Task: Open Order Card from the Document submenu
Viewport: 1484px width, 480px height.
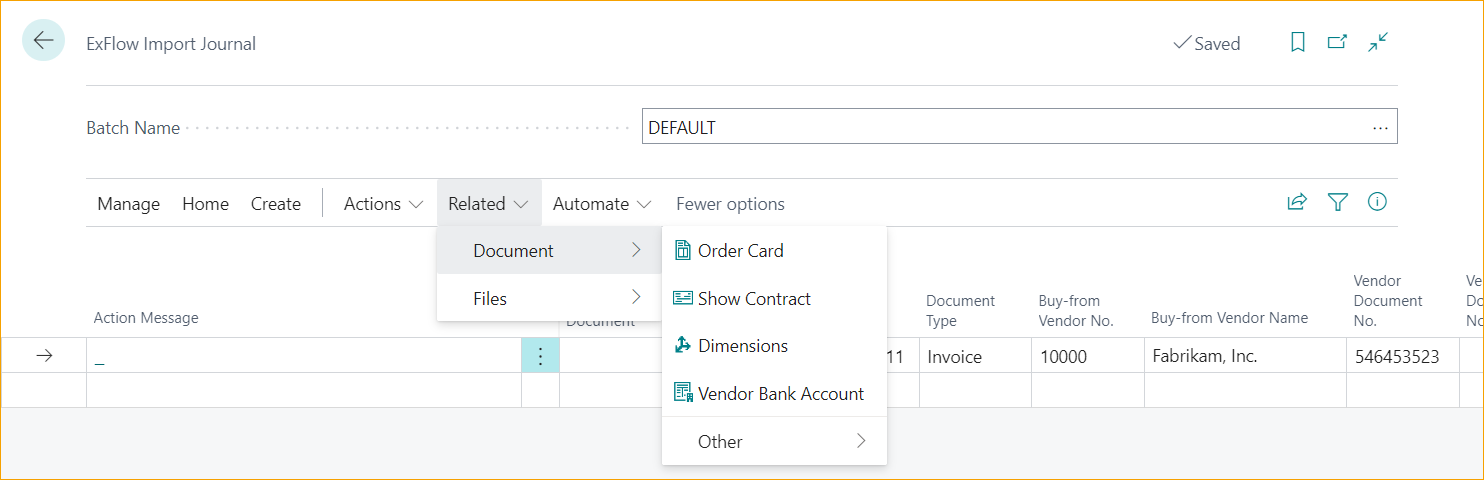Action: (x=740, y=251)
